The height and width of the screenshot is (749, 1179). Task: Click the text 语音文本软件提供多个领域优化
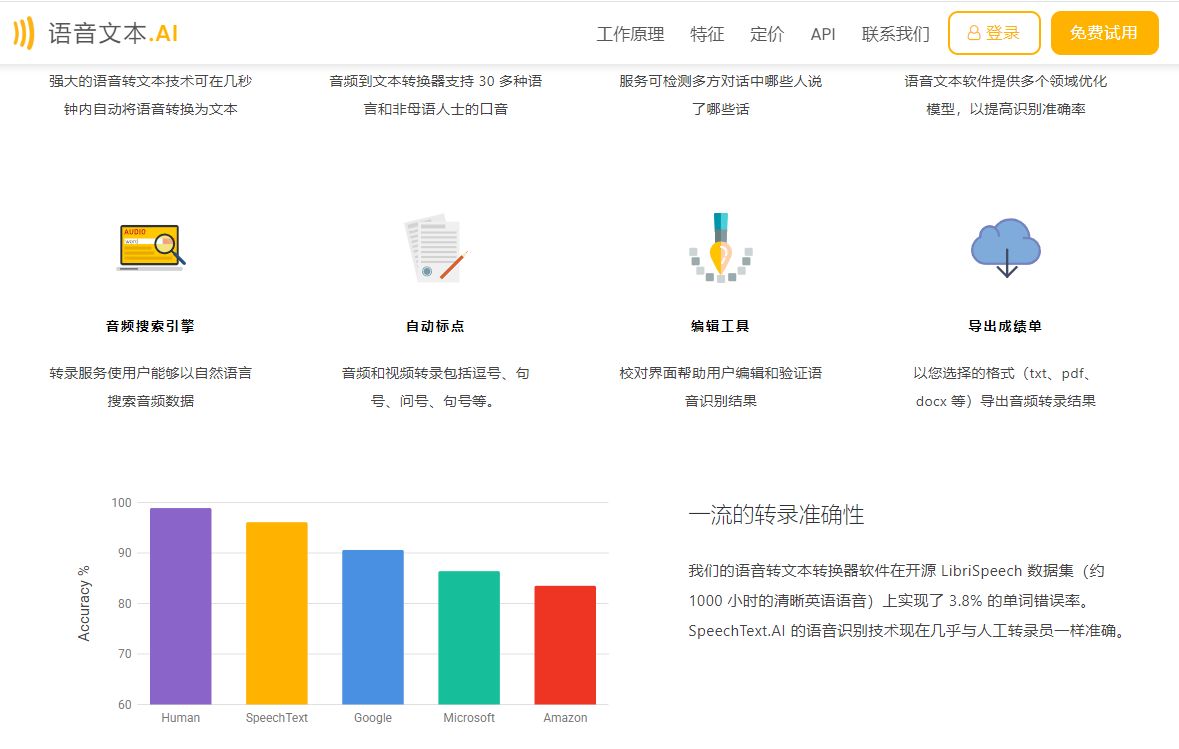point(1005,80)
